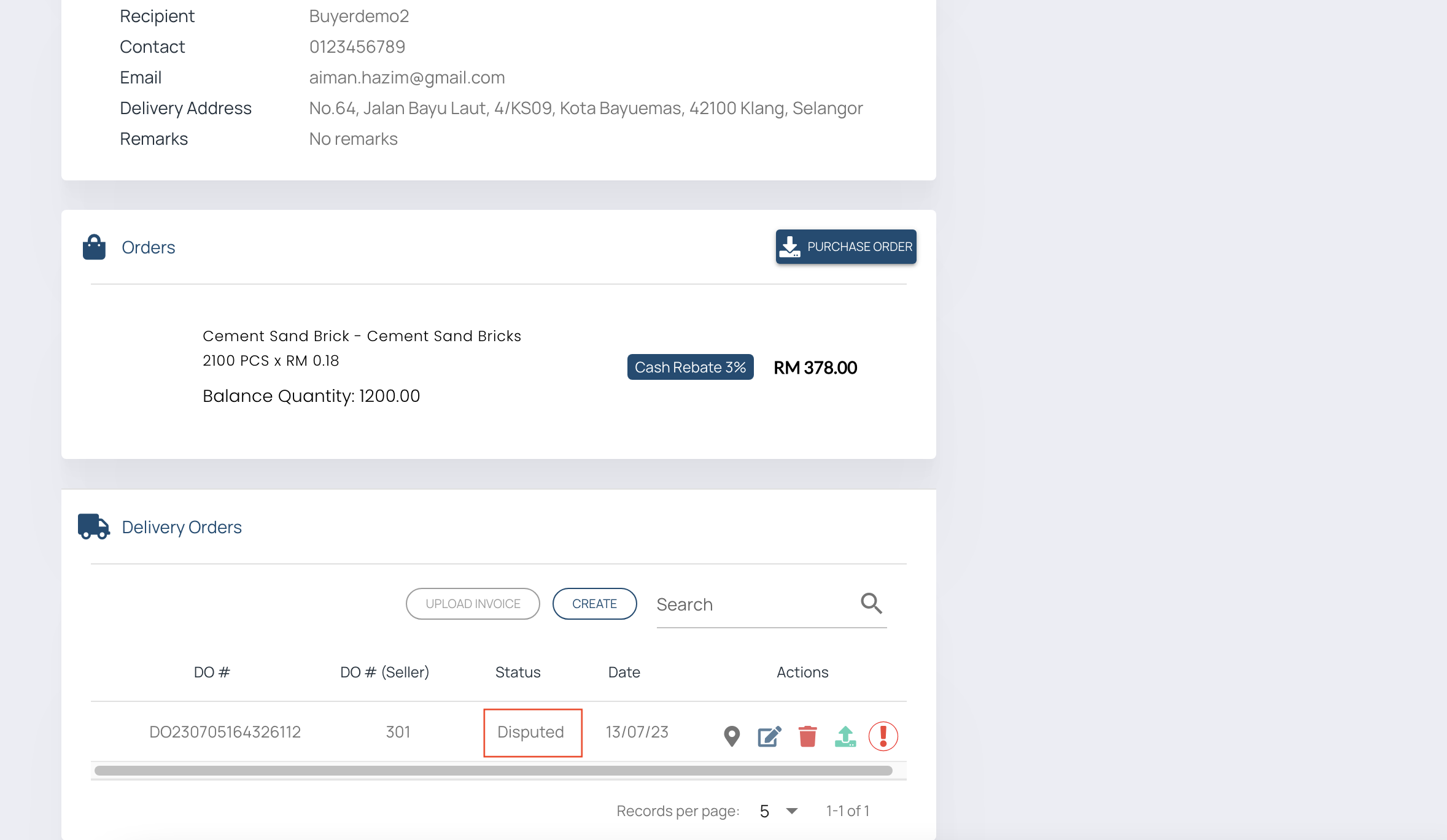Click the green upload icon in Actions
Viewport: 1447px width, 840px height.
coord(845,736)
